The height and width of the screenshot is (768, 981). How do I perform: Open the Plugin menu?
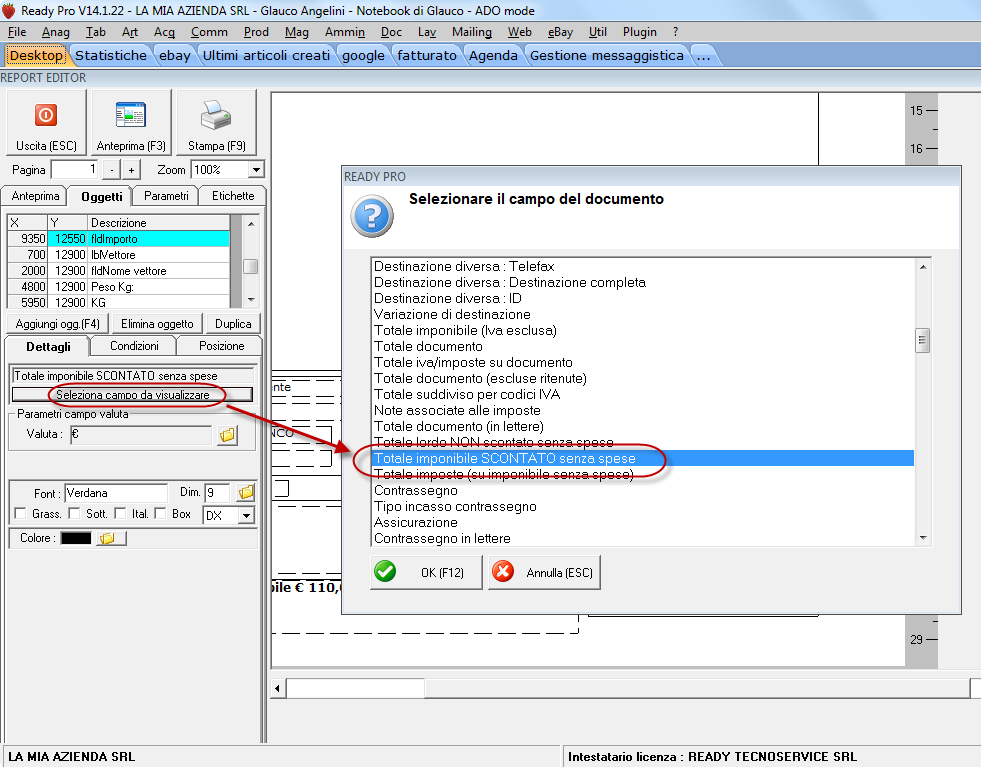point(639,32)
